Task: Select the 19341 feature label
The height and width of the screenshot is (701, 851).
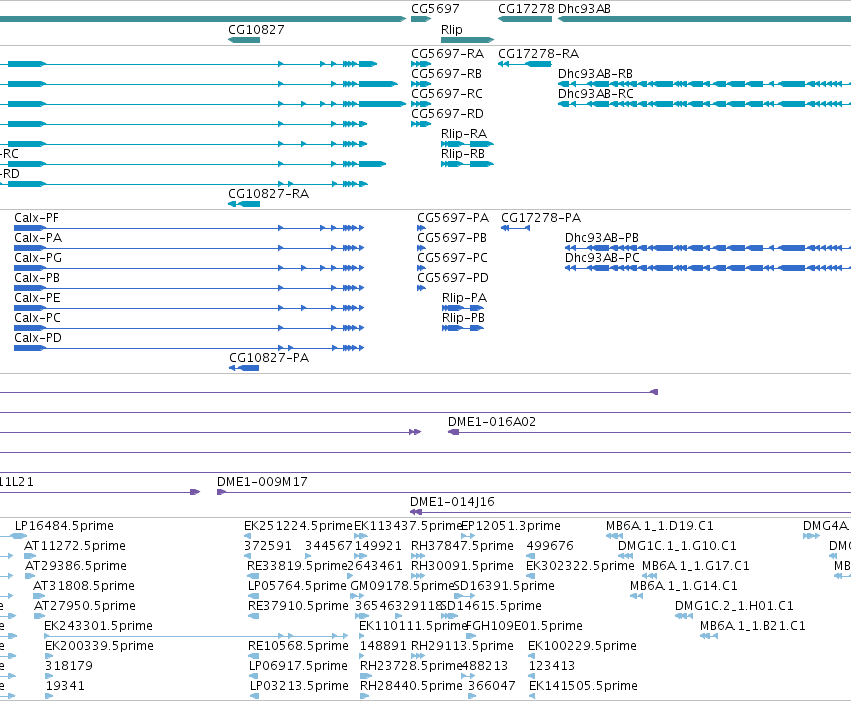Action: pos(65,686)
